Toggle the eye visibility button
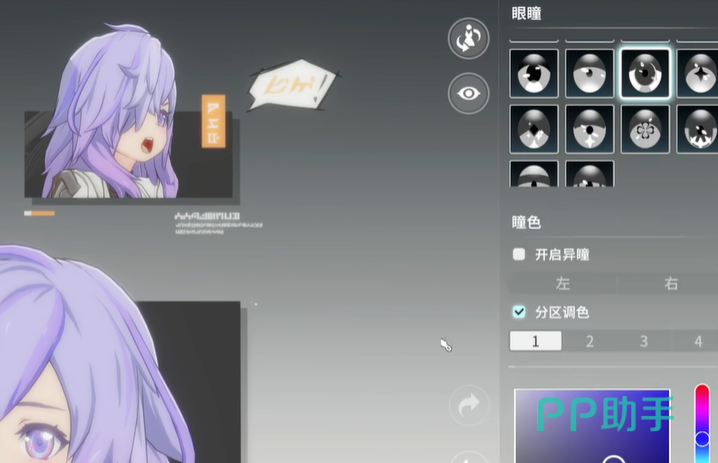Screen dimensions: 718x463 click(468, 94)
